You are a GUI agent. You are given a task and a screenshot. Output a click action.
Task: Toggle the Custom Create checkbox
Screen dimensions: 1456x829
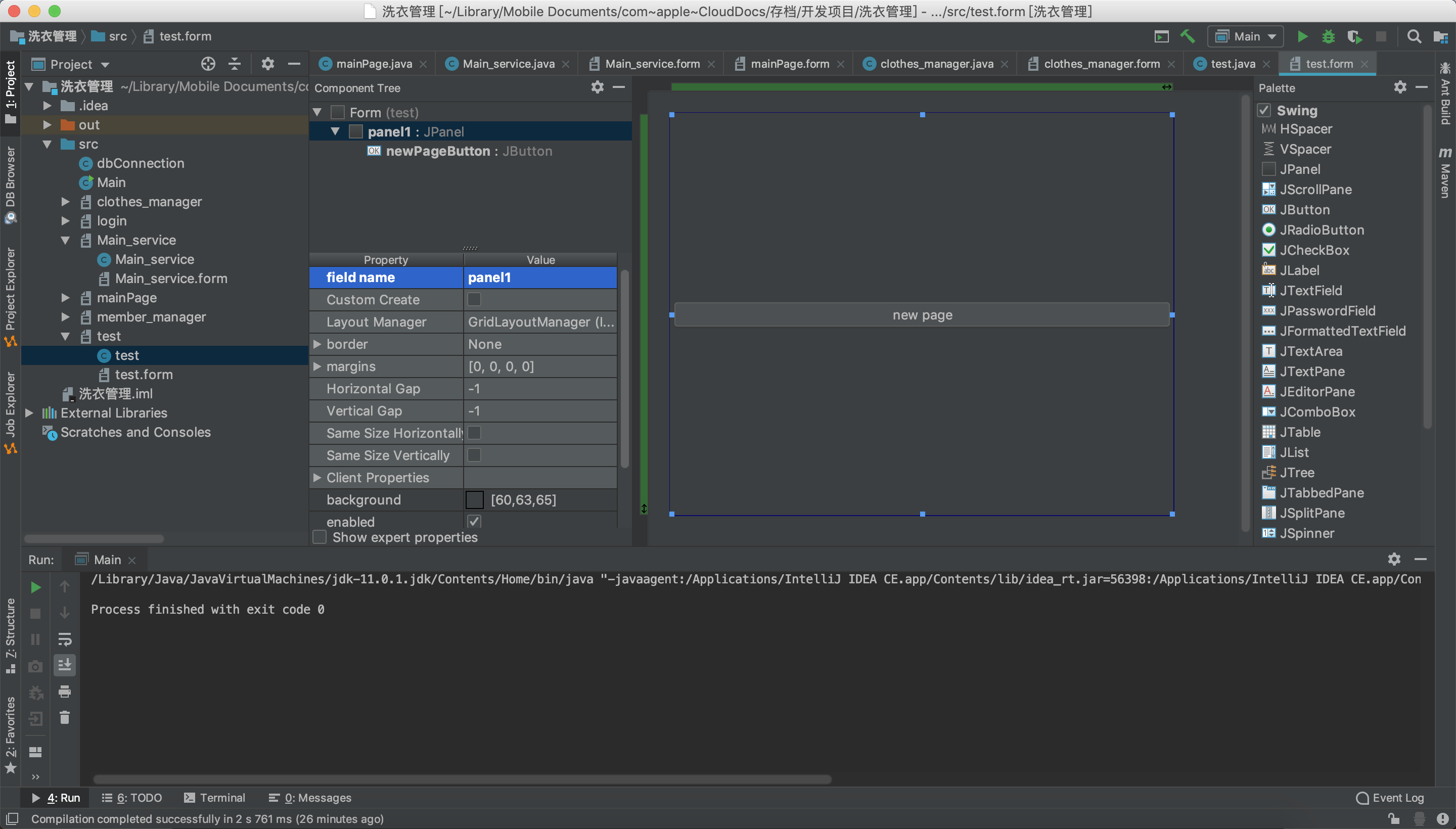point(474,299)
